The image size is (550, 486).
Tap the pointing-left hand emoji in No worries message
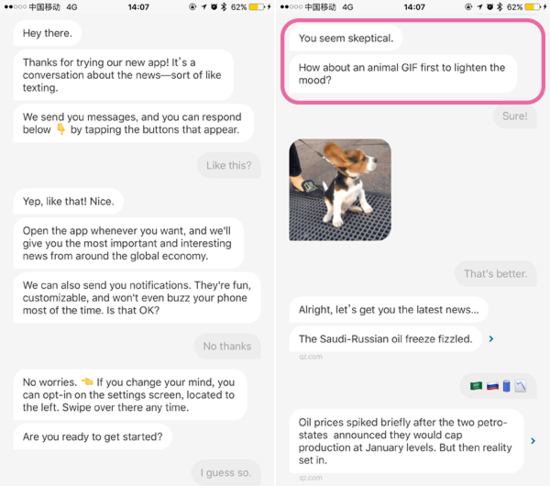coord(87,382)
